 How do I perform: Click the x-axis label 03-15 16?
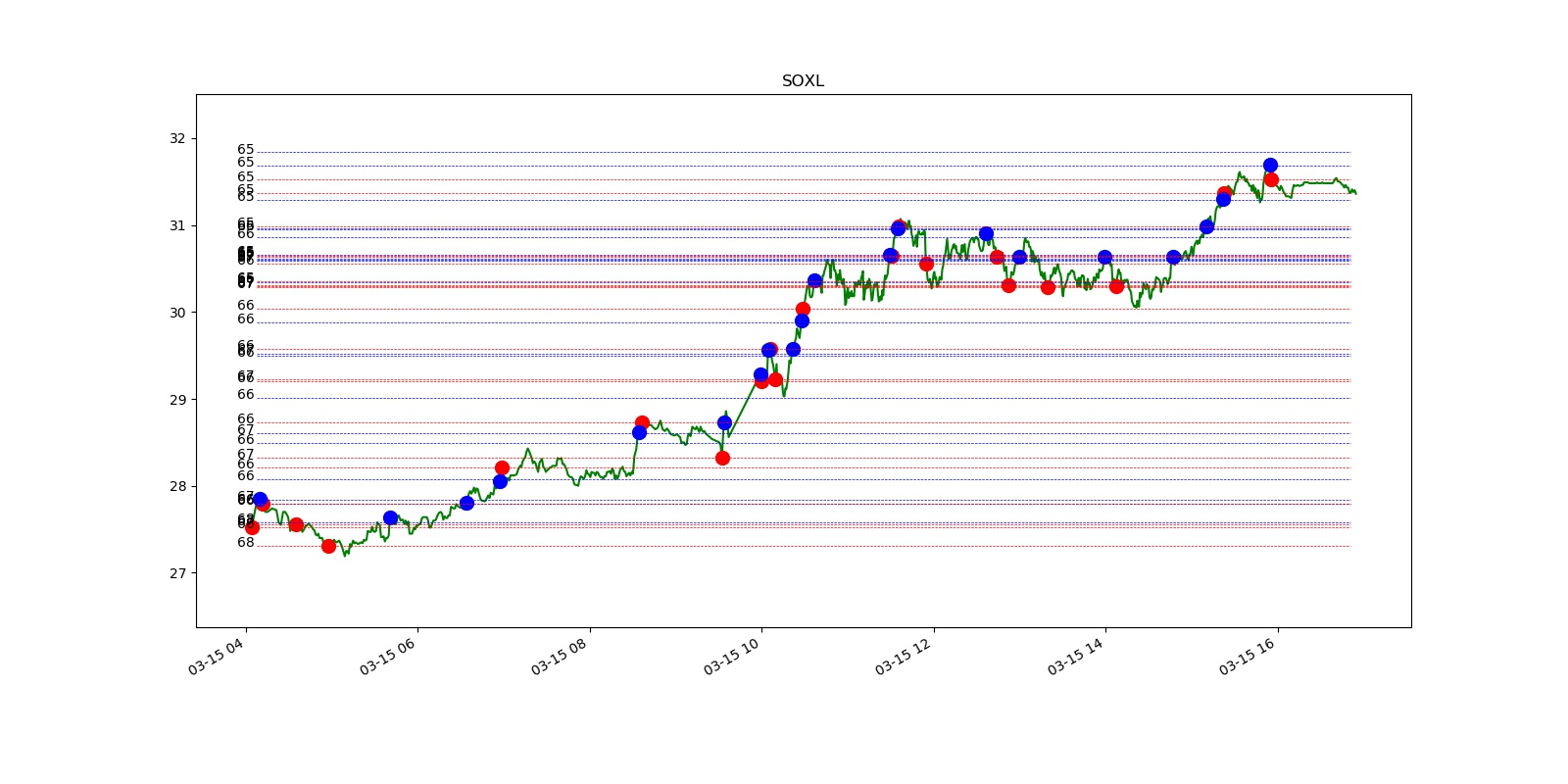click(1249, 656)
